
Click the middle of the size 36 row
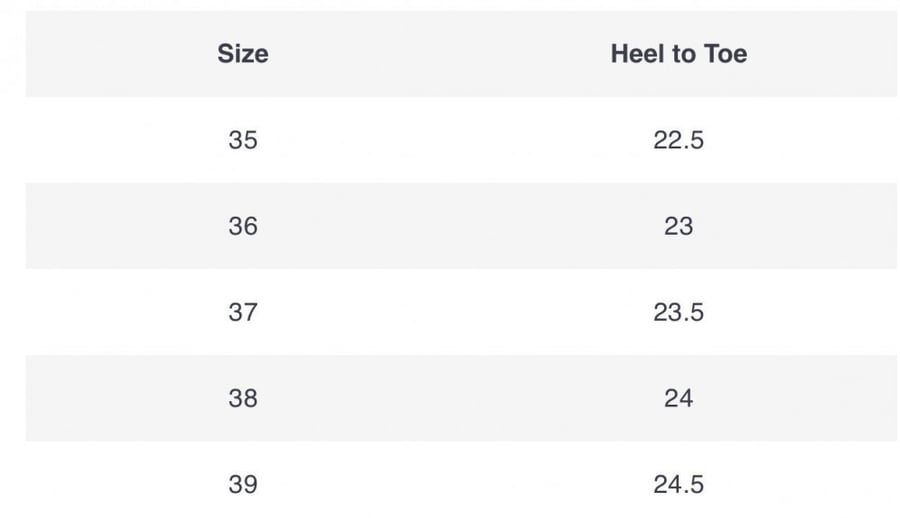(461, 226)
